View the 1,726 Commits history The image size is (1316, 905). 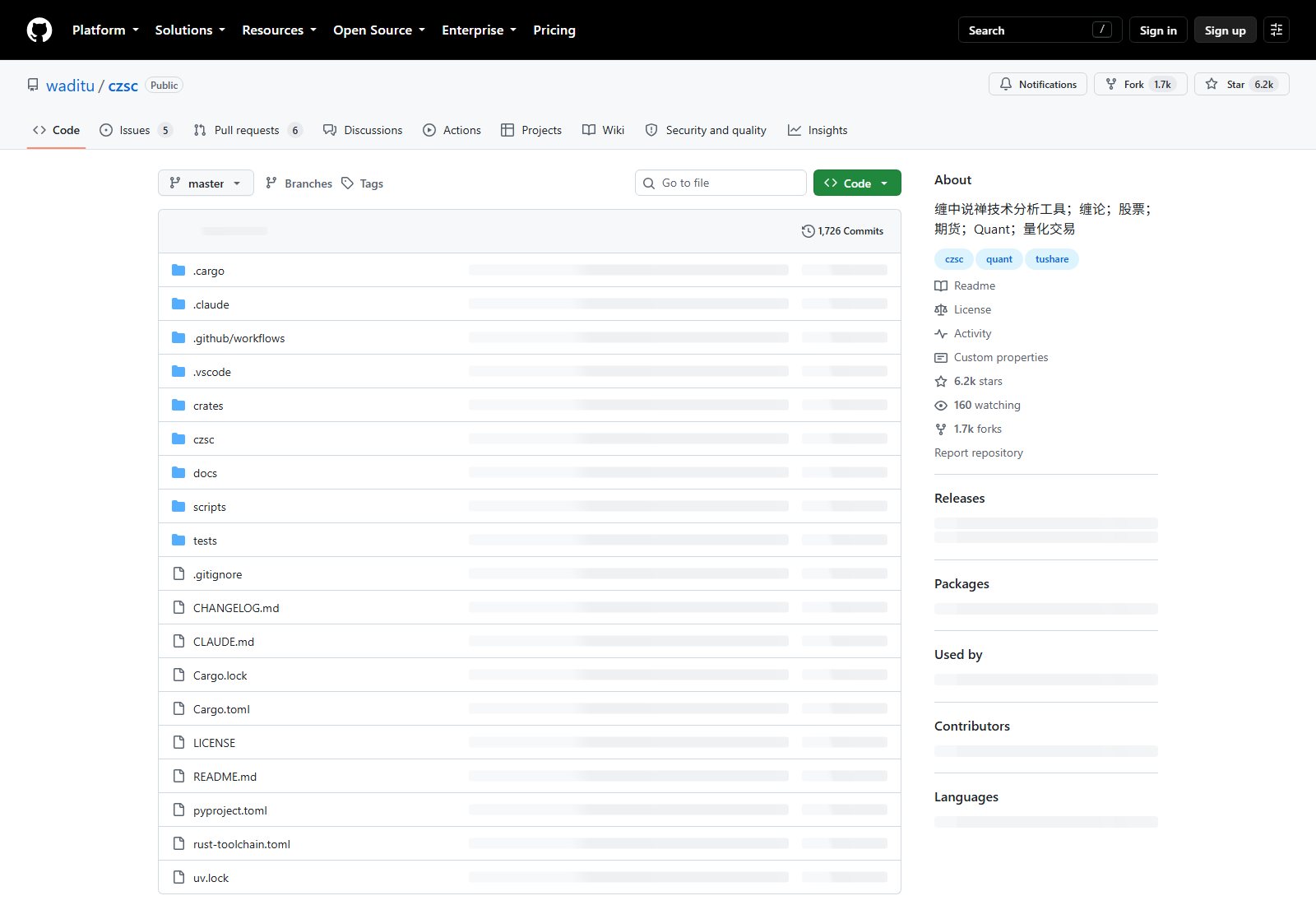click(842, 231)
